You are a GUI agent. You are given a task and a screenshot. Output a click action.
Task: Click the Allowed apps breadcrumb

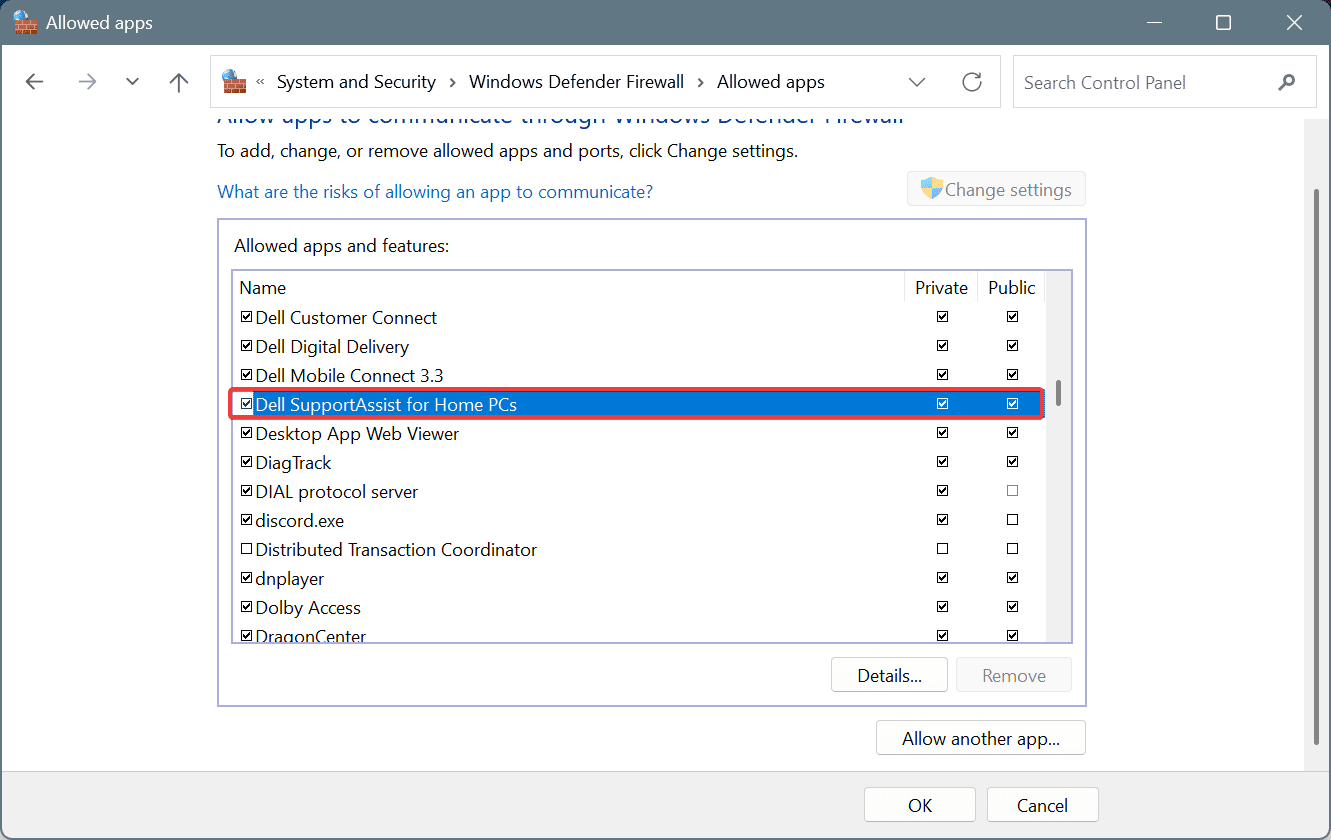771,82
